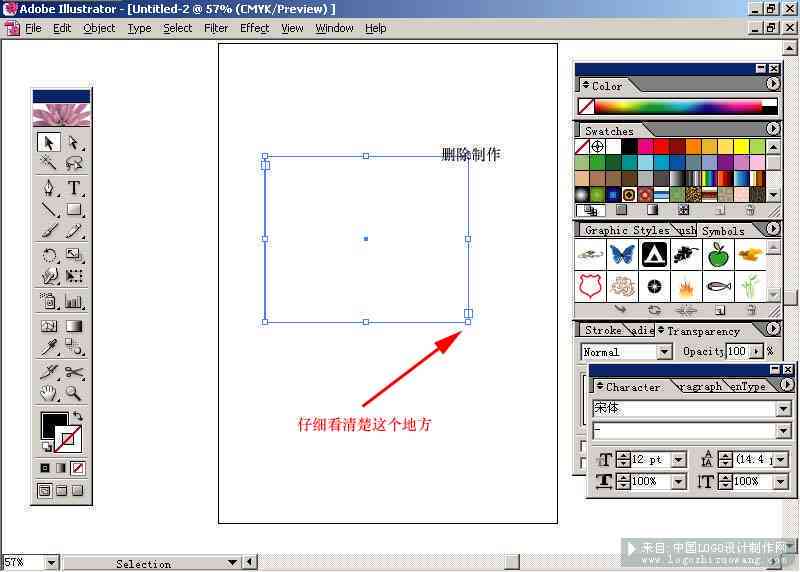Swap fill and stroke arrow icon
This screenshot has height=572, width=800.
(x=78, y=415)
